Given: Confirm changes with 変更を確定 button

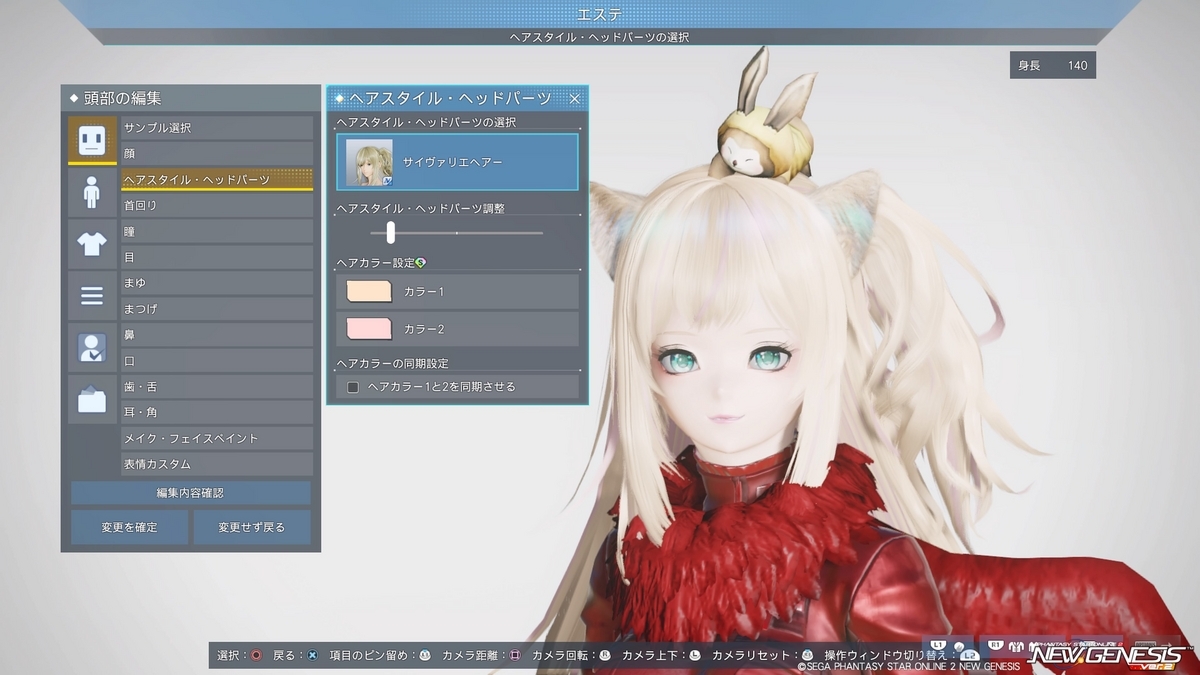Looking at the screenshot, I should [x=129, y=527].
